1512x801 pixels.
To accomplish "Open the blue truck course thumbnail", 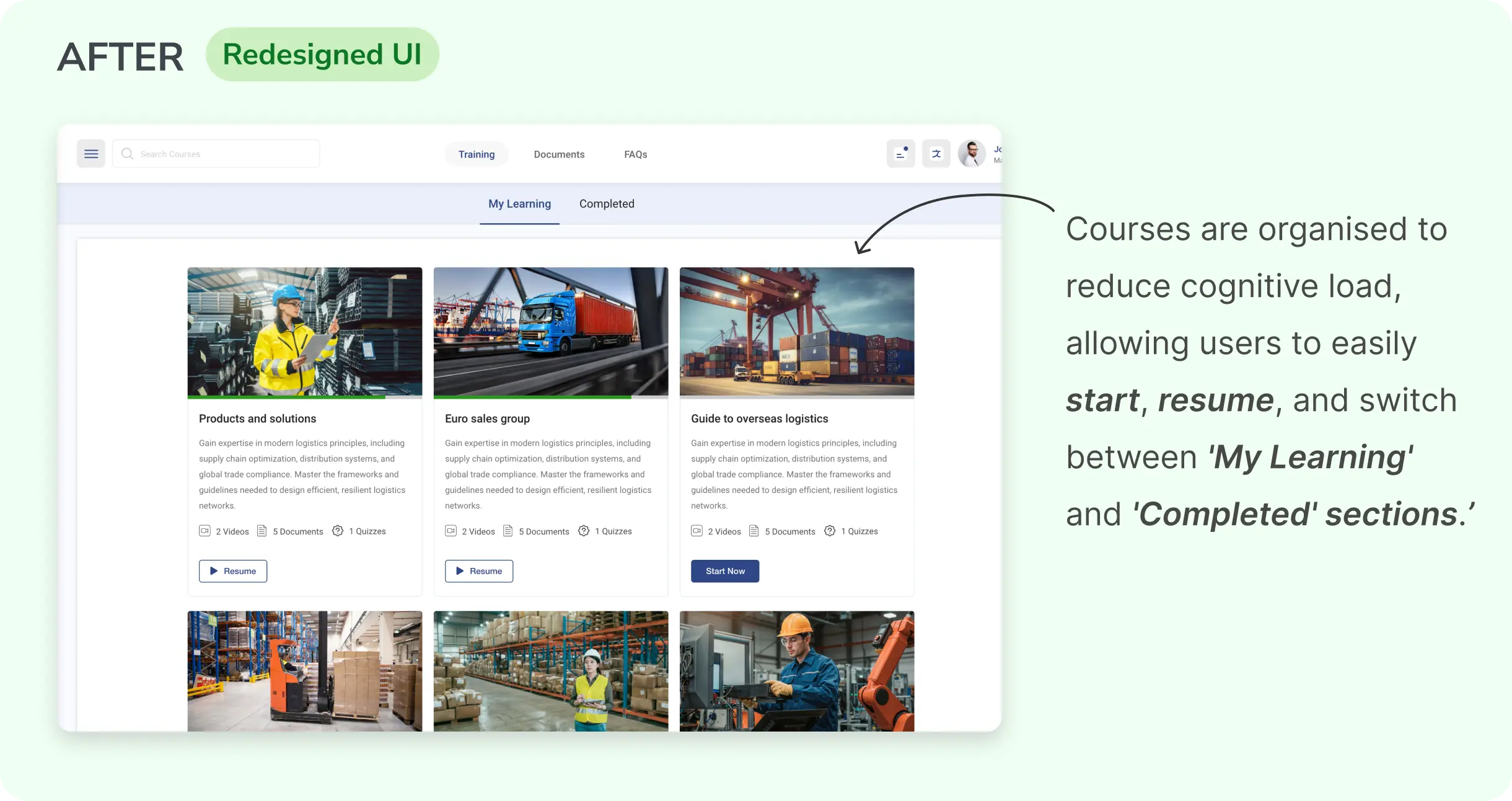I will [551, 332].
